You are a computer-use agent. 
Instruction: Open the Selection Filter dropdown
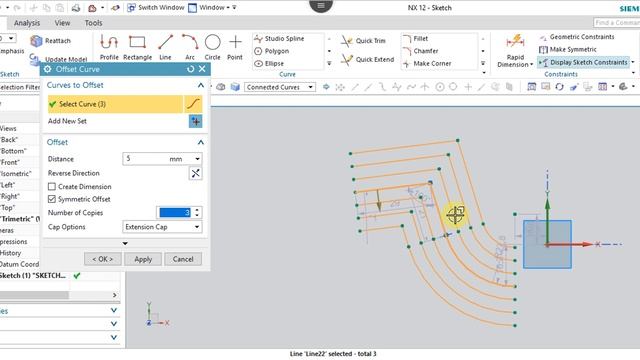[x=20, y=87]
